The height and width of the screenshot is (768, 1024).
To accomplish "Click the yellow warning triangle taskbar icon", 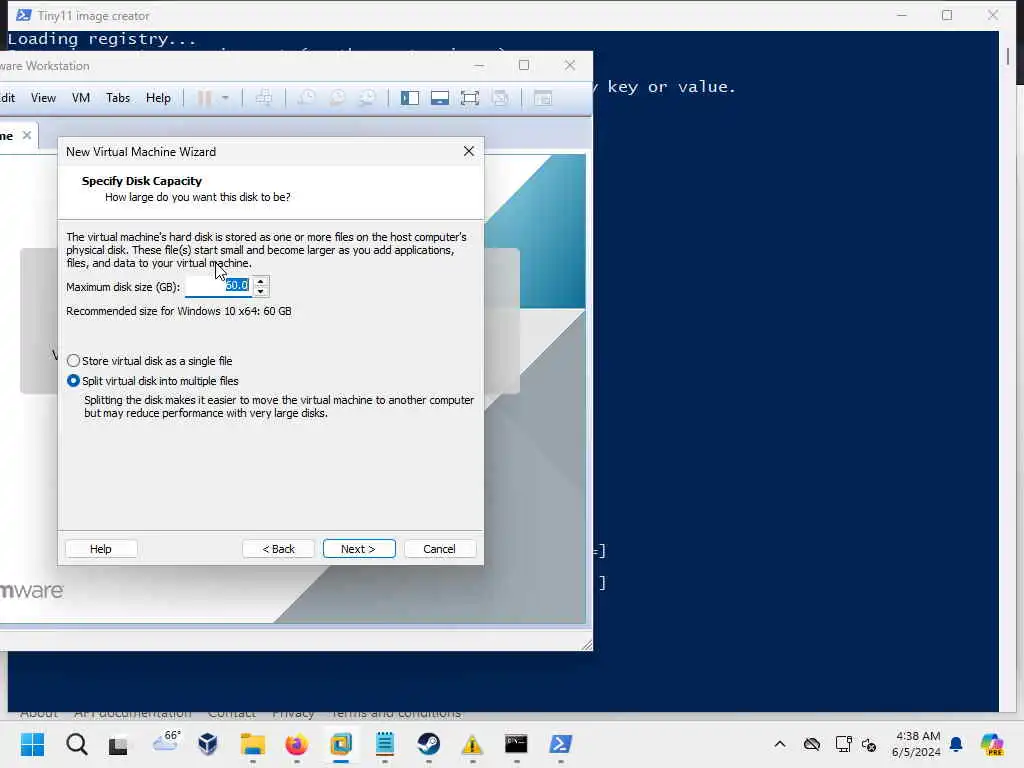I will click(472, 744).
